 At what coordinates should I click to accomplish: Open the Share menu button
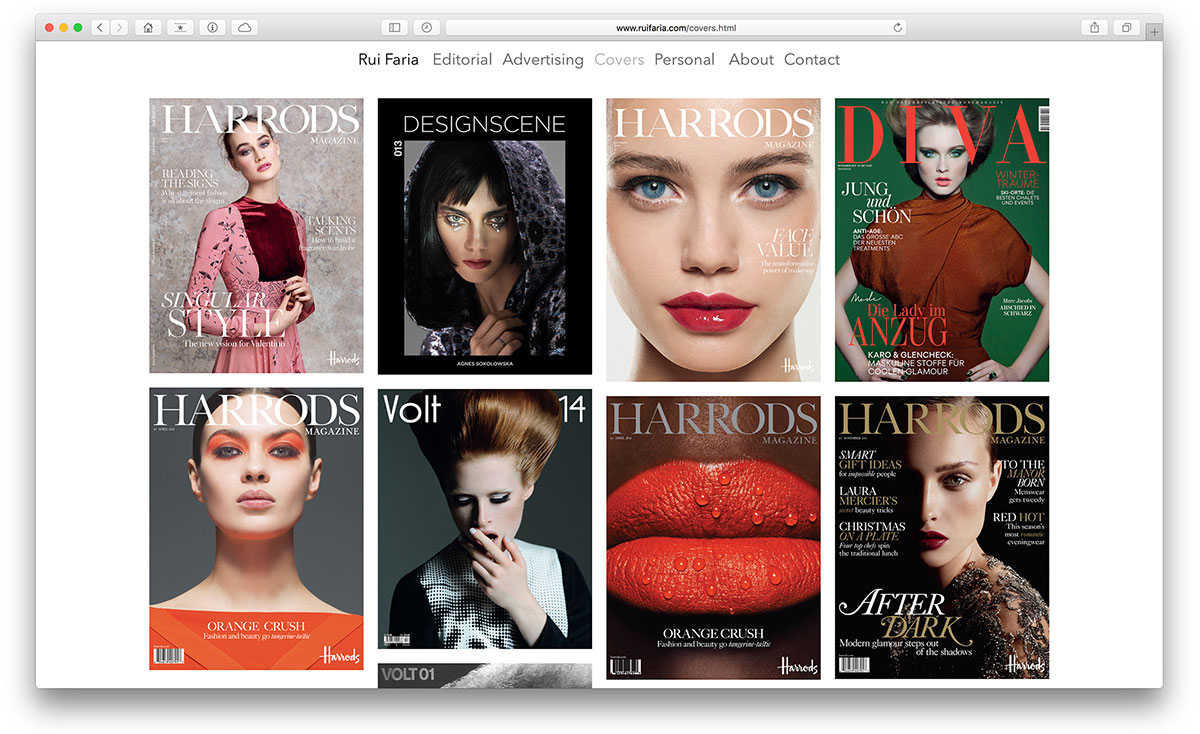[1094, 28]
